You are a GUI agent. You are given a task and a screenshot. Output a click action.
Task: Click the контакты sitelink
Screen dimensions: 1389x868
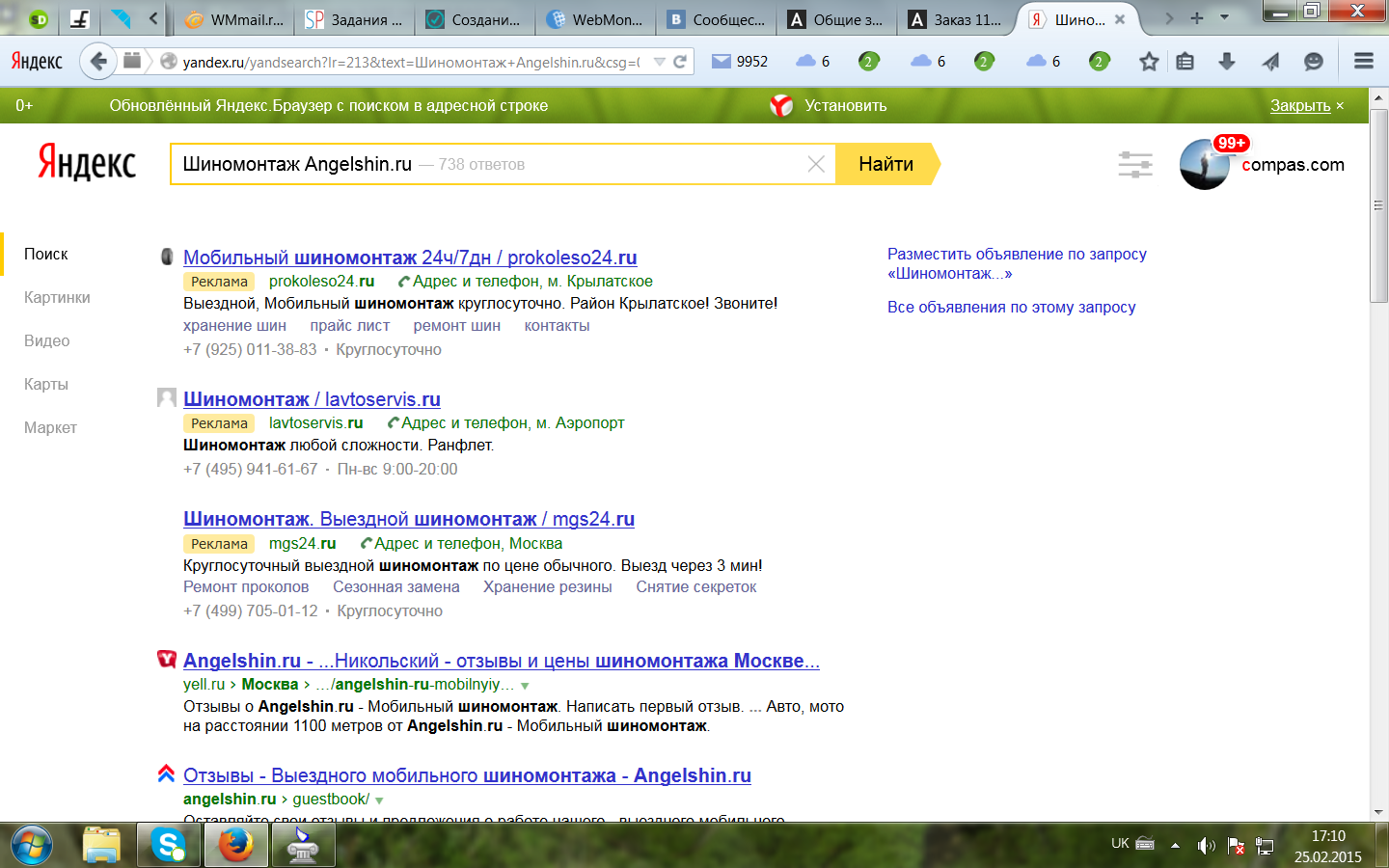[x=557, y=326]
